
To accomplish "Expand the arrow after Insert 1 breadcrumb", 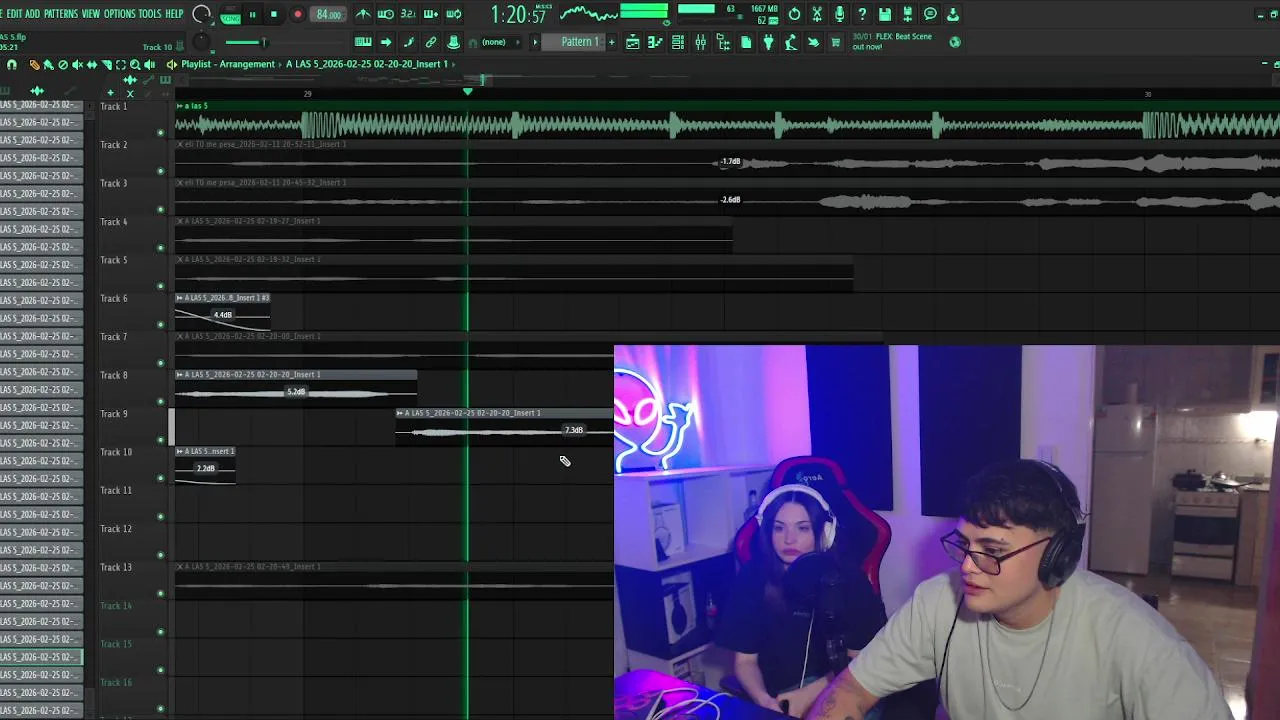I will tap(454, 64).
